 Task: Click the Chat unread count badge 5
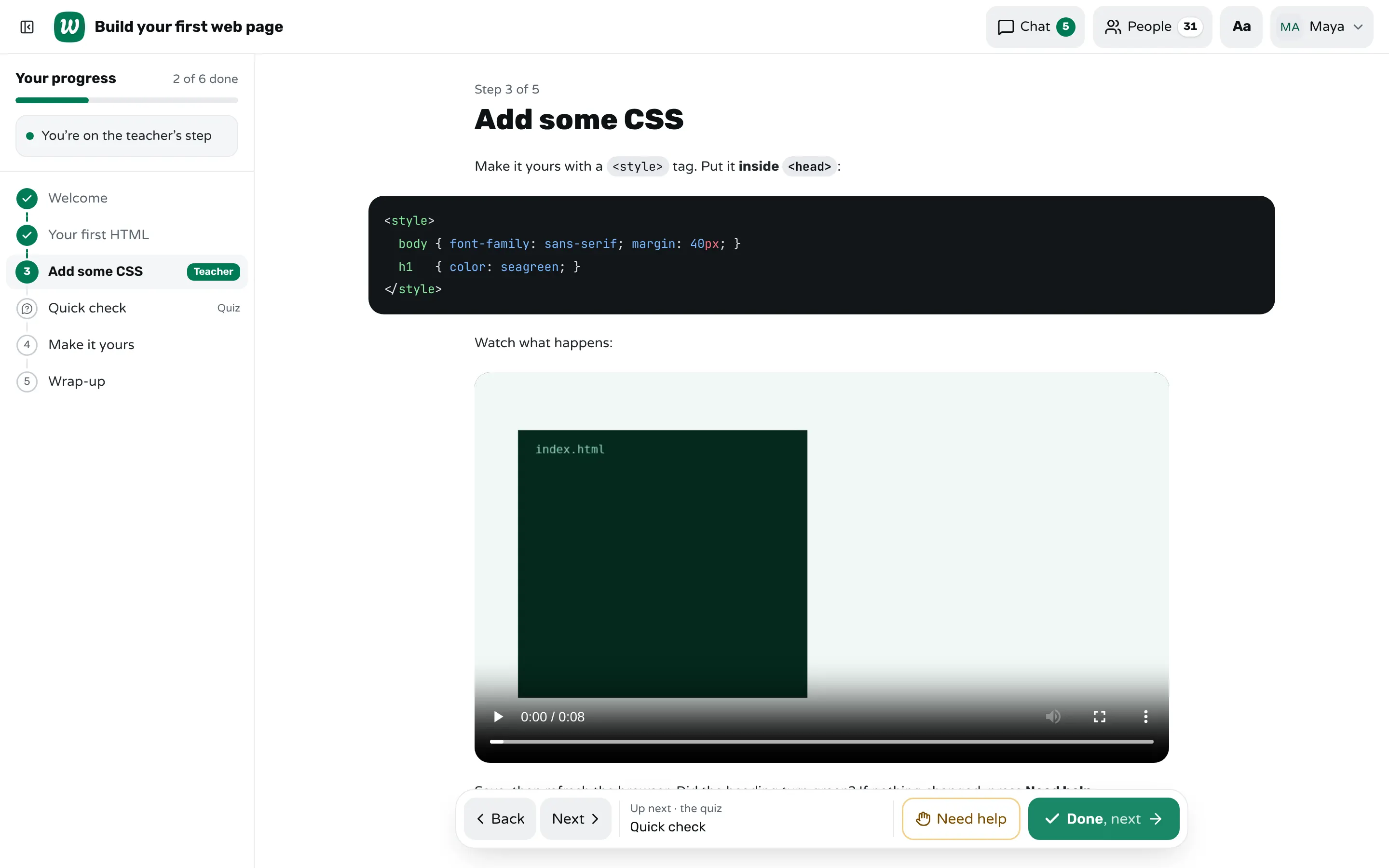point(1065,27)
